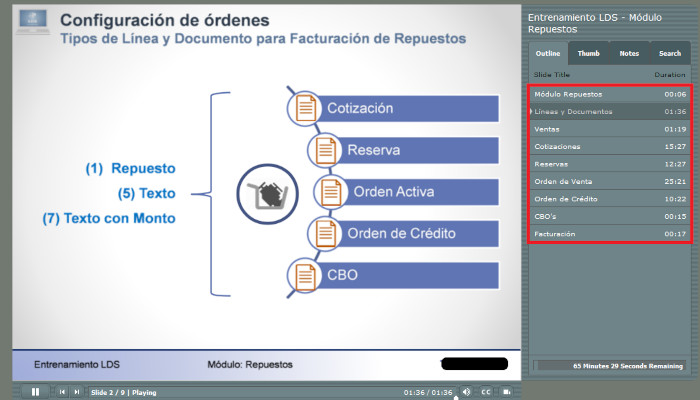Jump to the Ventas slide
700x400 pixels.
tap(608, 129)
